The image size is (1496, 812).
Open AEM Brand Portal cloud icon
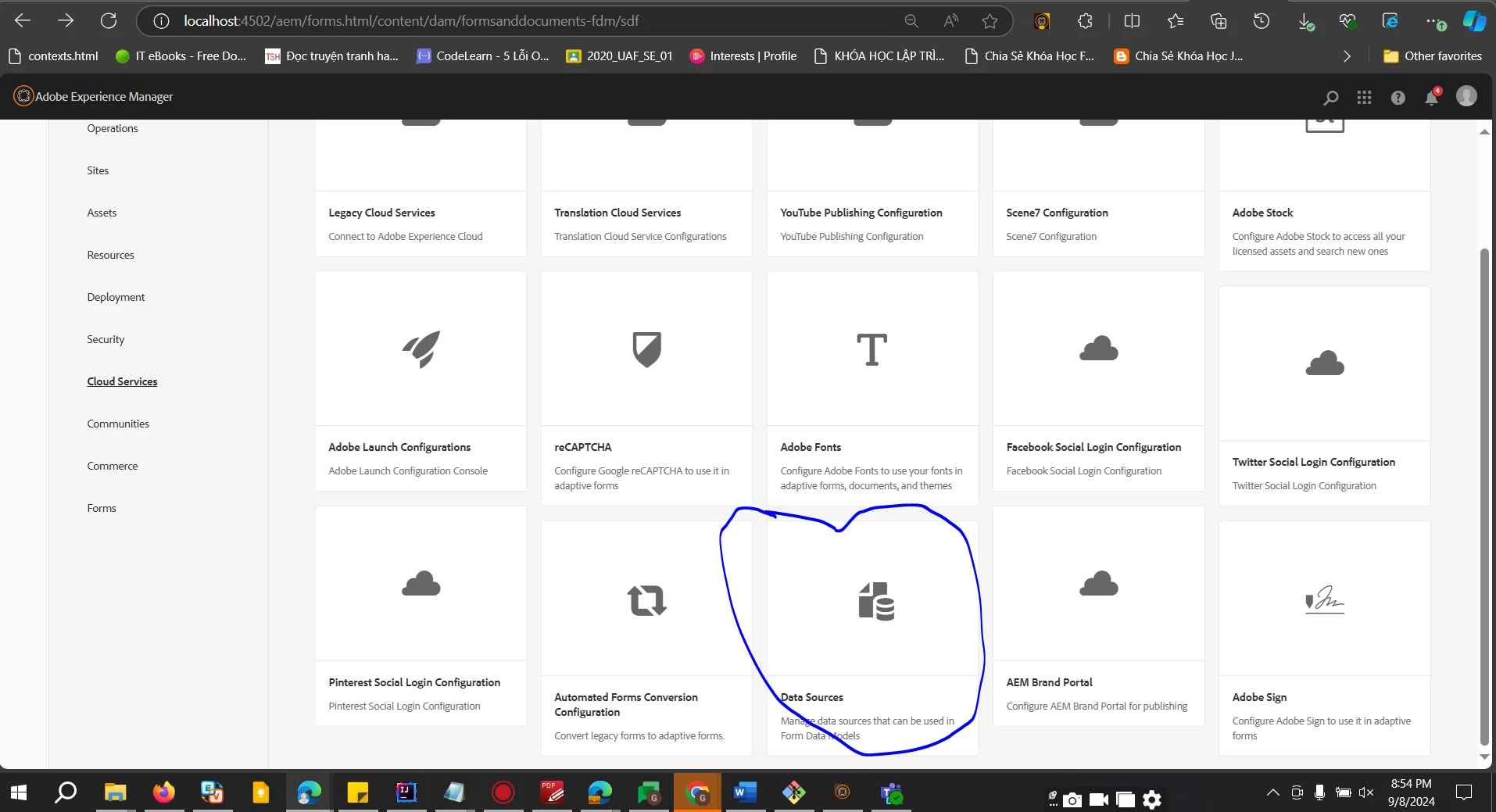click(1099, 584)
